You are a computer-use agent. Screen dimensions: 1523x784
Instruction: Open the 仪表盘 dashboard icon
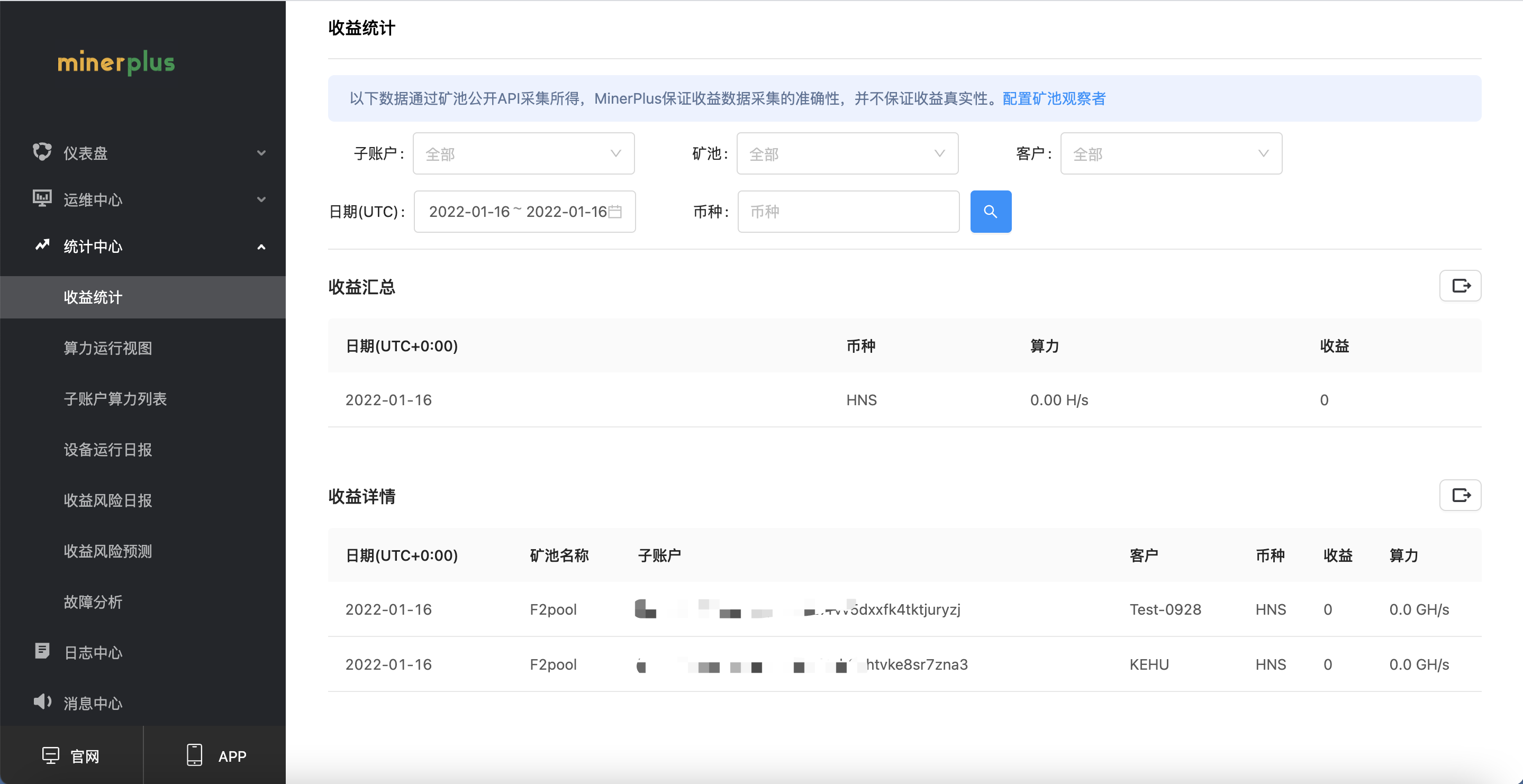pyautogui.click(x=42, y=152)
